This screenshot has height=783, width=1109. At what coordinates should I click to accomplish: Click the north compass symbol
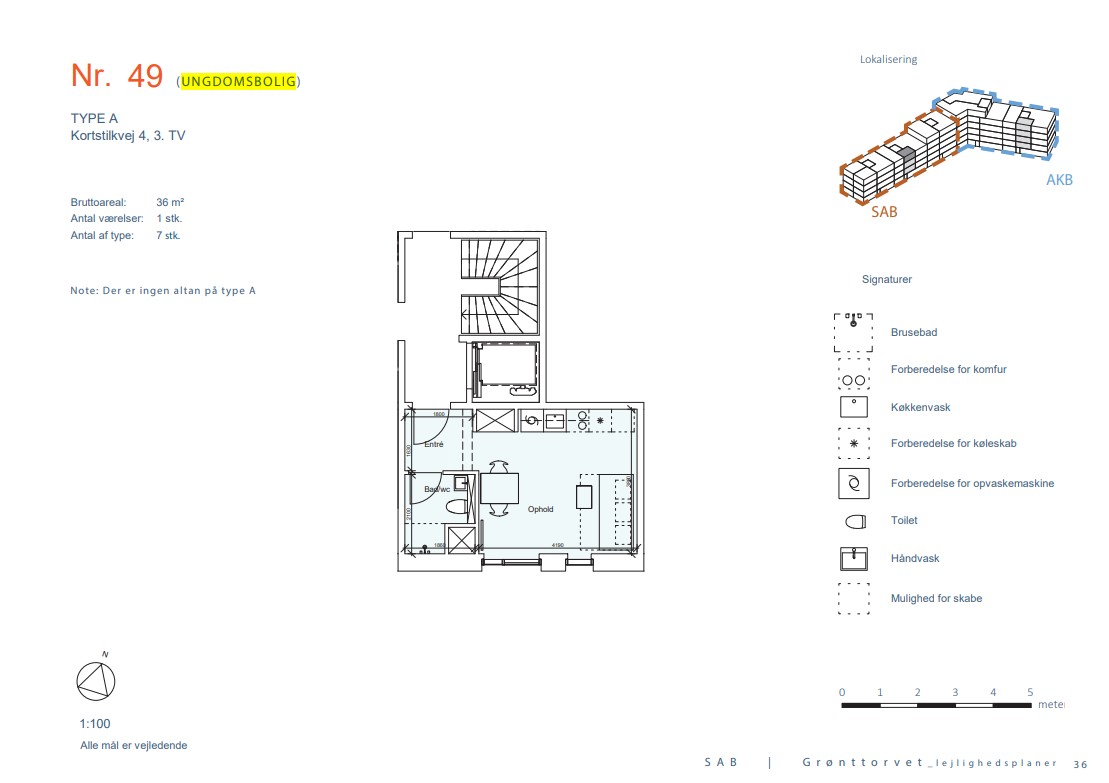[96, 681]
